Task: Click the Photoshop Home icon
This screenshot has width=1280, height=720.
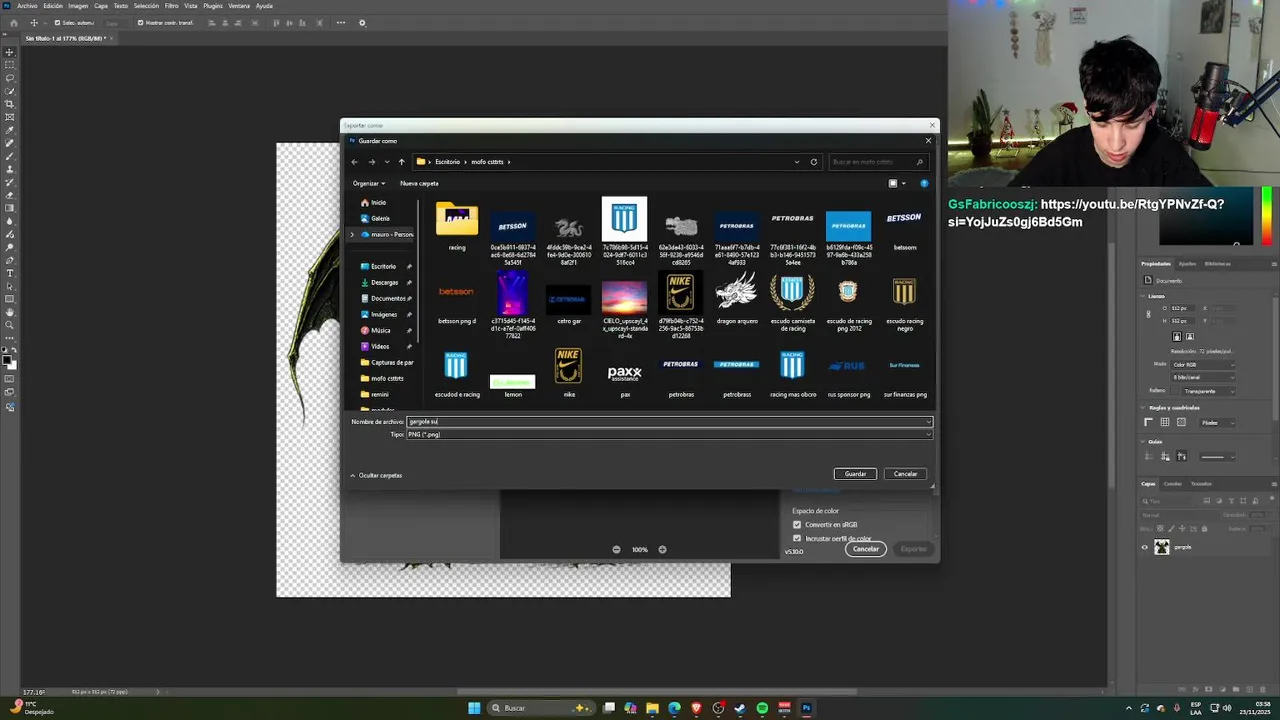Action: pos(13,23)
